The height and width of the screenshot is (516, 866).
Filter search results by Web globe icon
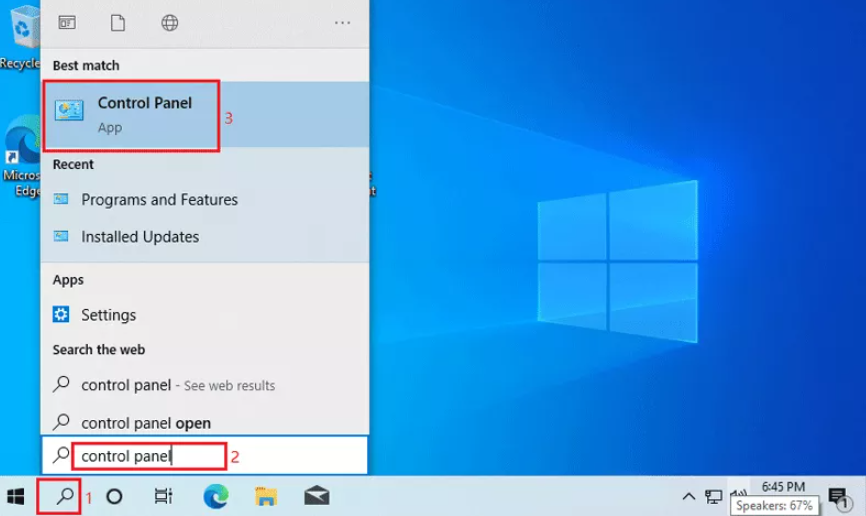(x=170, y=23)
